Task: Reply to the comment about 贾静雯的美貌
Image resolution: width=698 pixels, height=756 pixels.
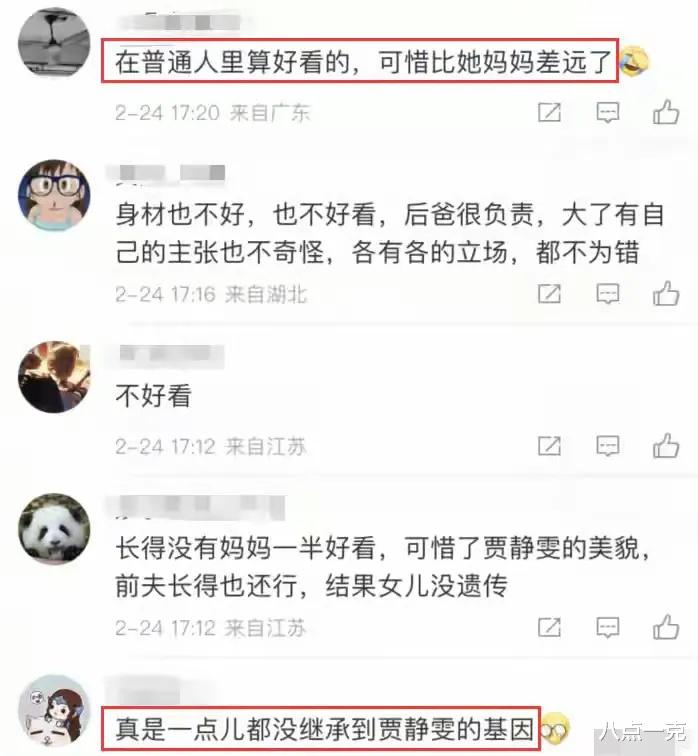Action: coord(608,627)
